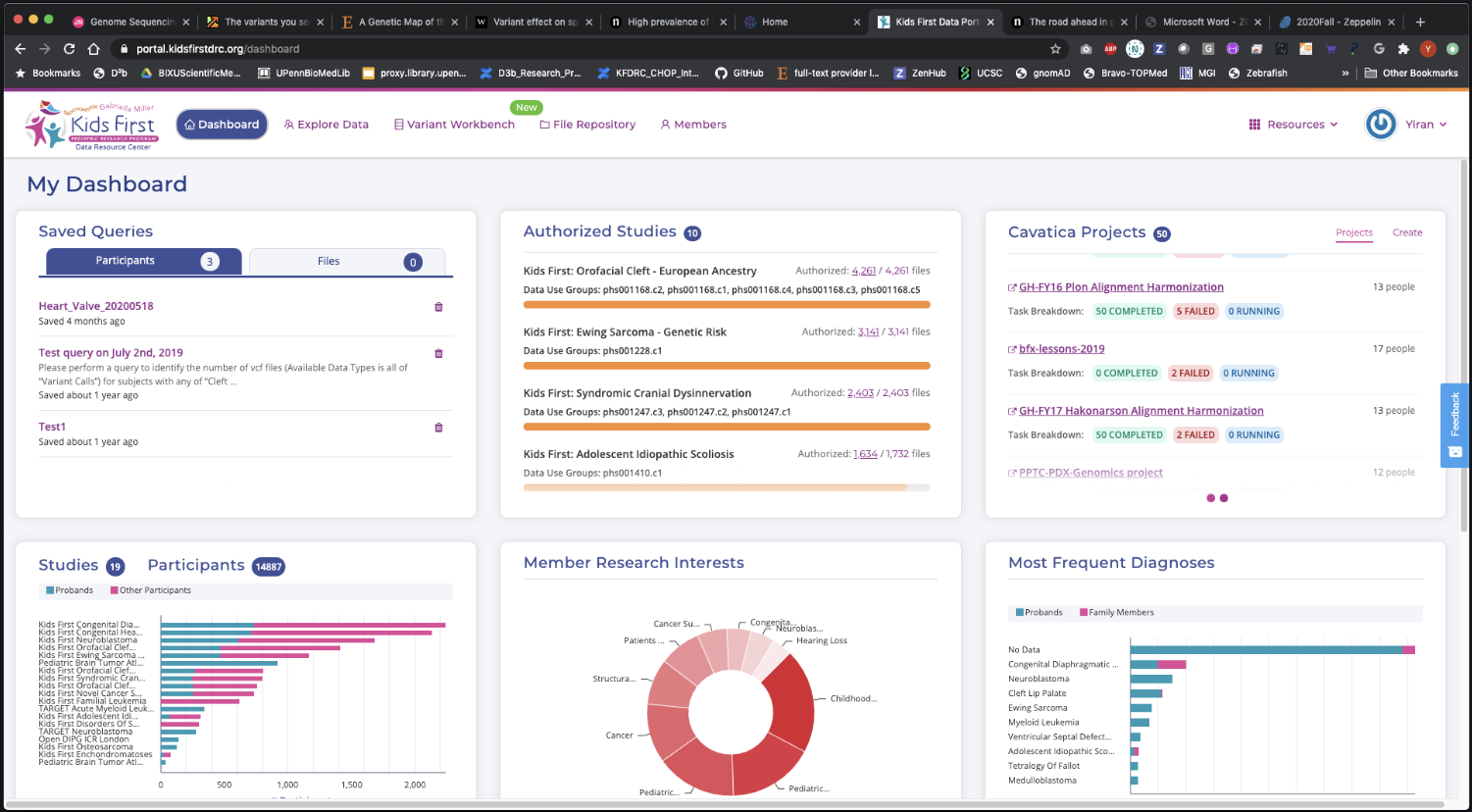Open the Bravo-TOPMed bookmark
1472x812 pixels.
pos(1125,73)
